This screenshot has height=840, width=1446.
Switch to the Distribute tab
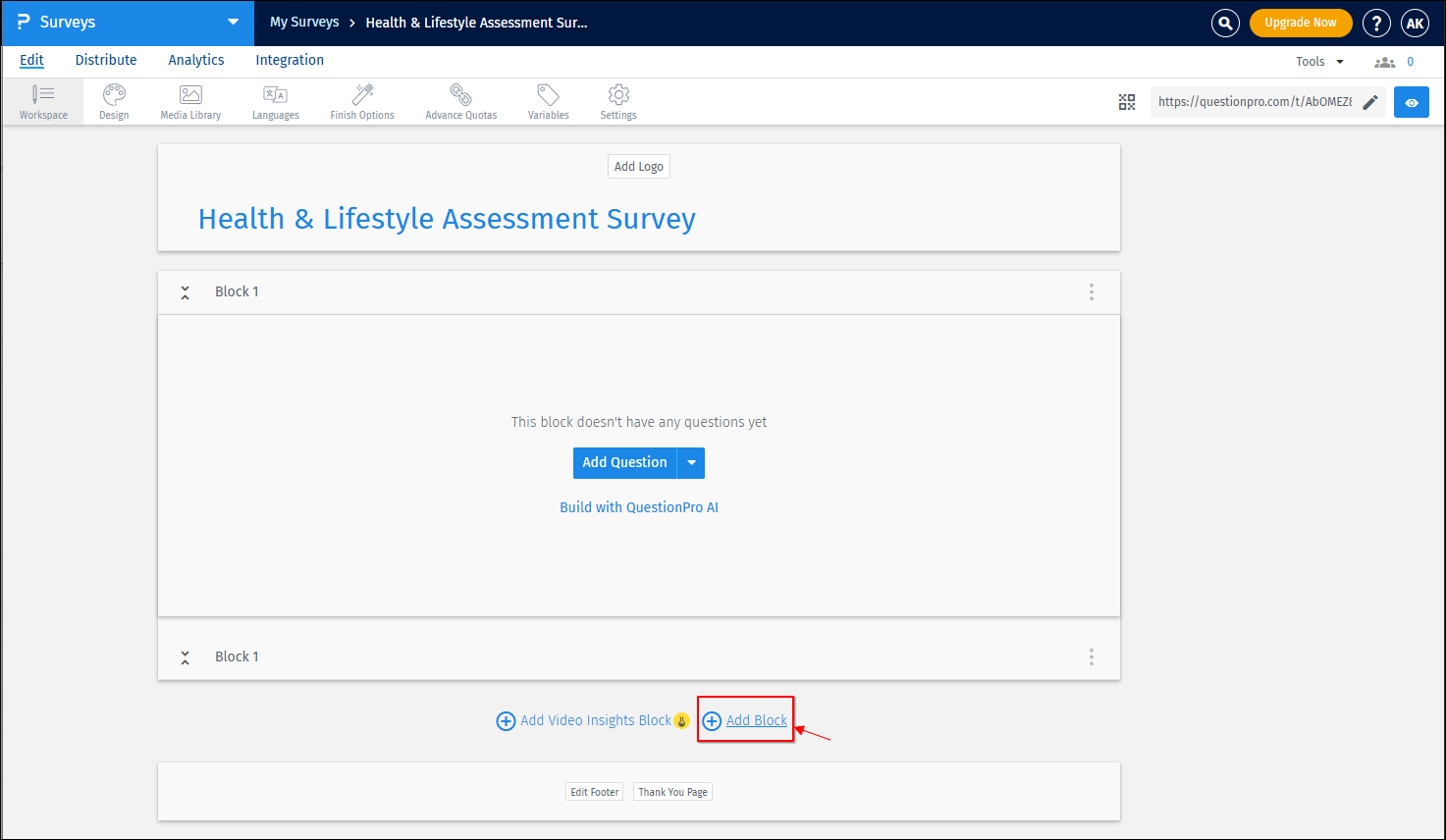(x=105, y=60)
